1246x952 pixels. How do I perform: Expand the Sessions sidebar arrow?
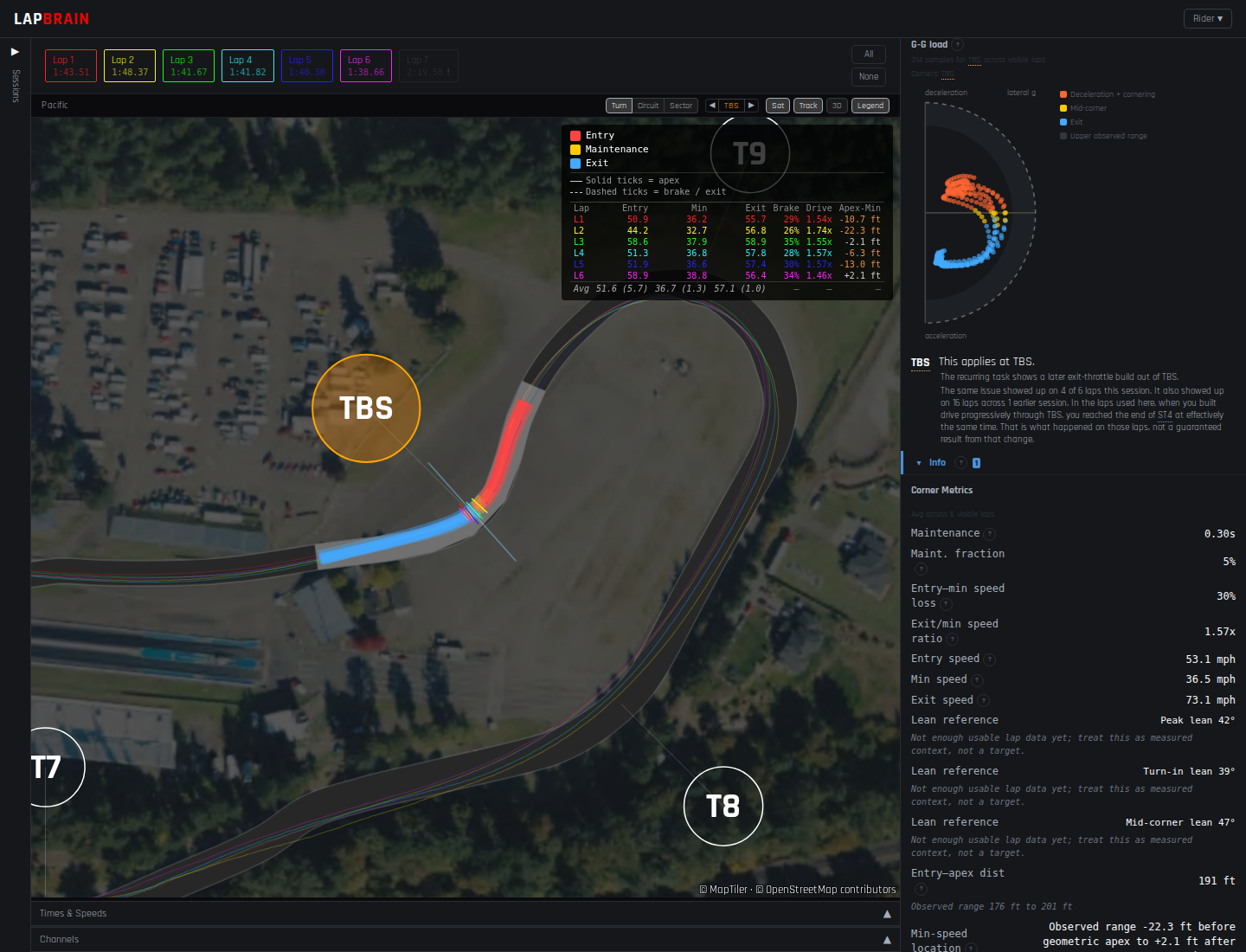(x=15, y=52)
